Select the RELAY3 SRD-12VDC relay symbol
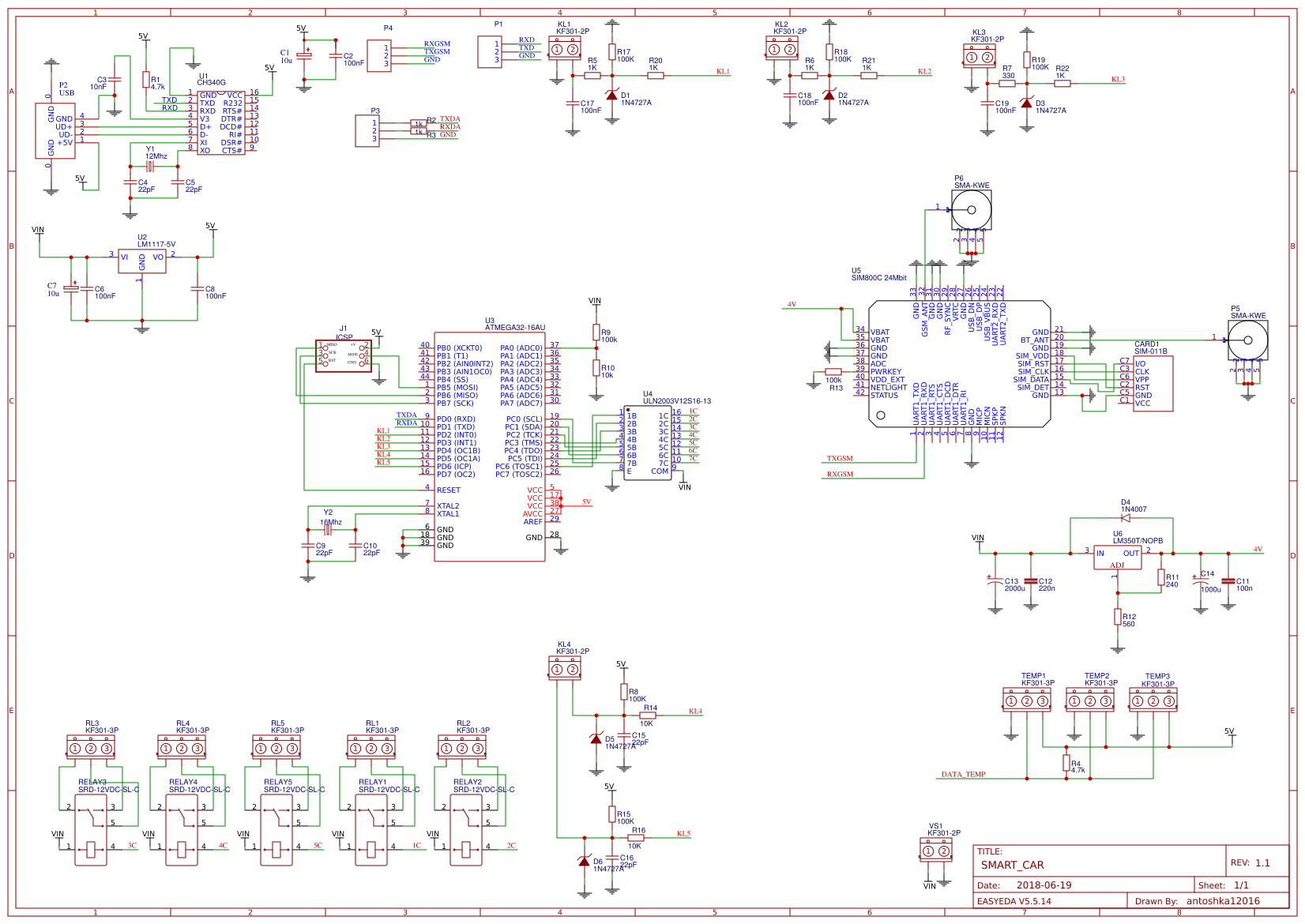This screenshot has height=924, width=1305. pos(91,829)
